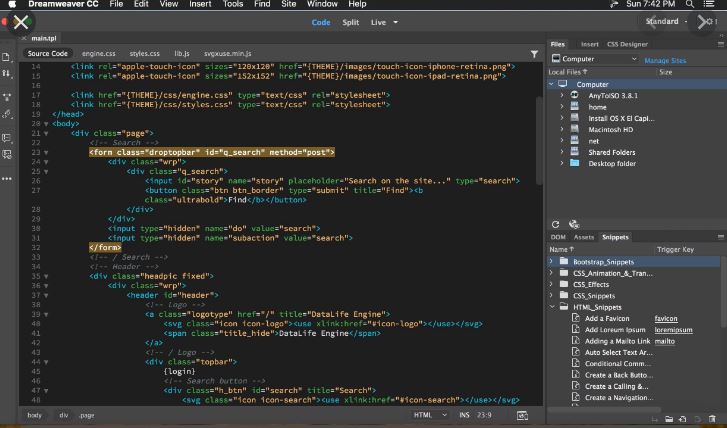Open the Site menu
This screenshot has height=428, width=727.
click(x=288, y=4)
